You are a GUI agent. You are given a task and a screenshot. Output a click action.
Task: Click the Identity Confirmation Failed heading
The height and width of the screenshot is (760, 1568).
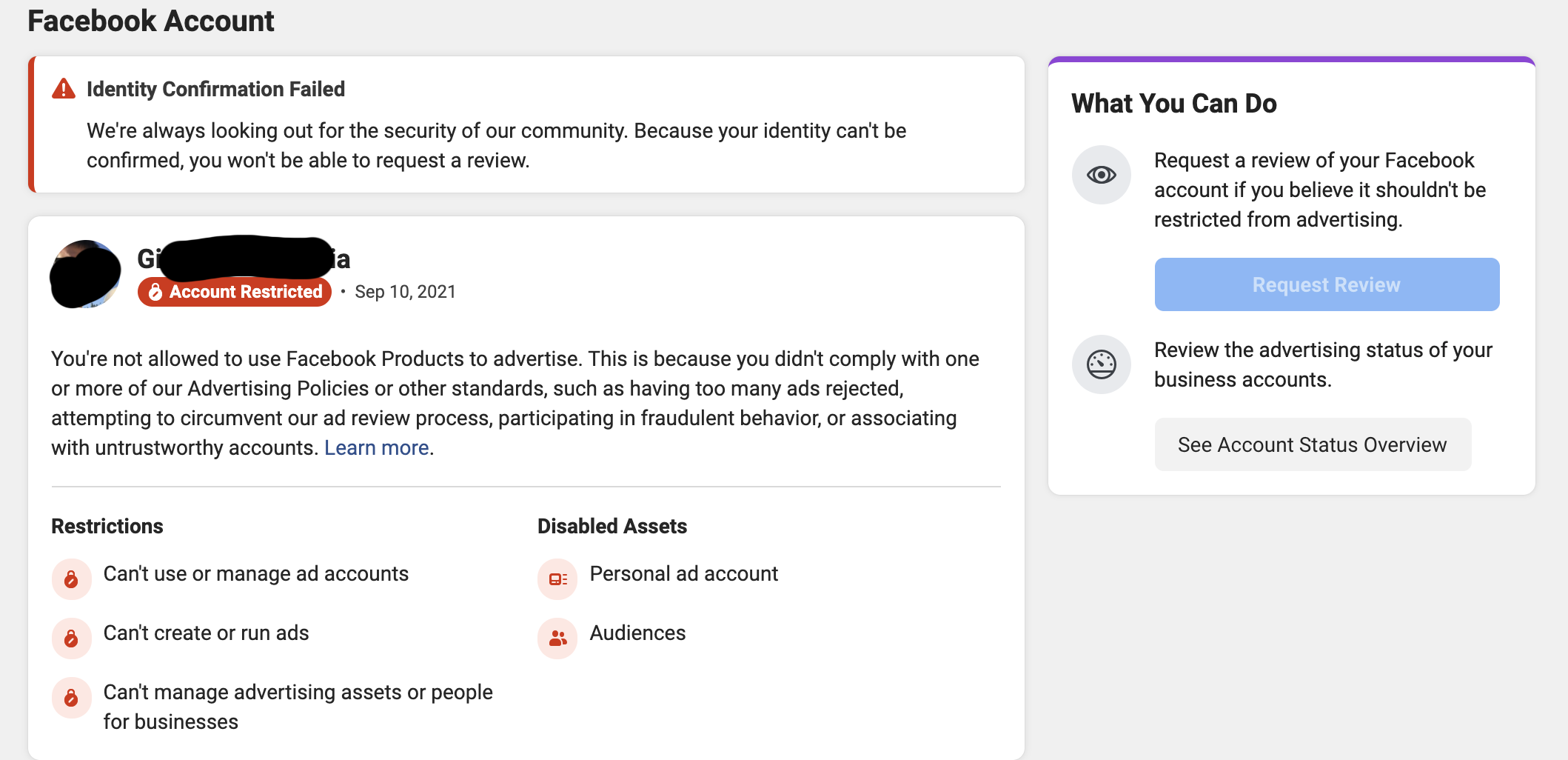coord(215,89)
